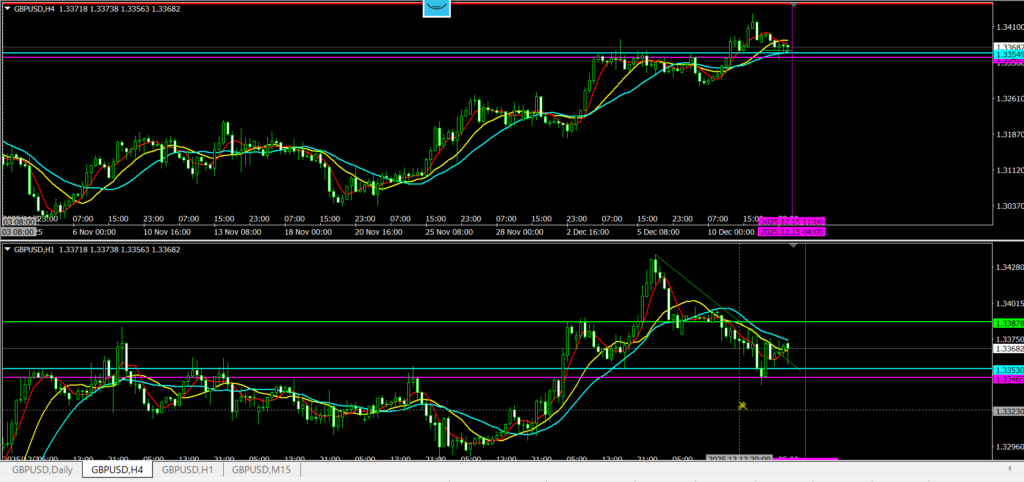Open the GBPUSD,H1 chart title arrow
1024x482 pixels.
[8, 248]
